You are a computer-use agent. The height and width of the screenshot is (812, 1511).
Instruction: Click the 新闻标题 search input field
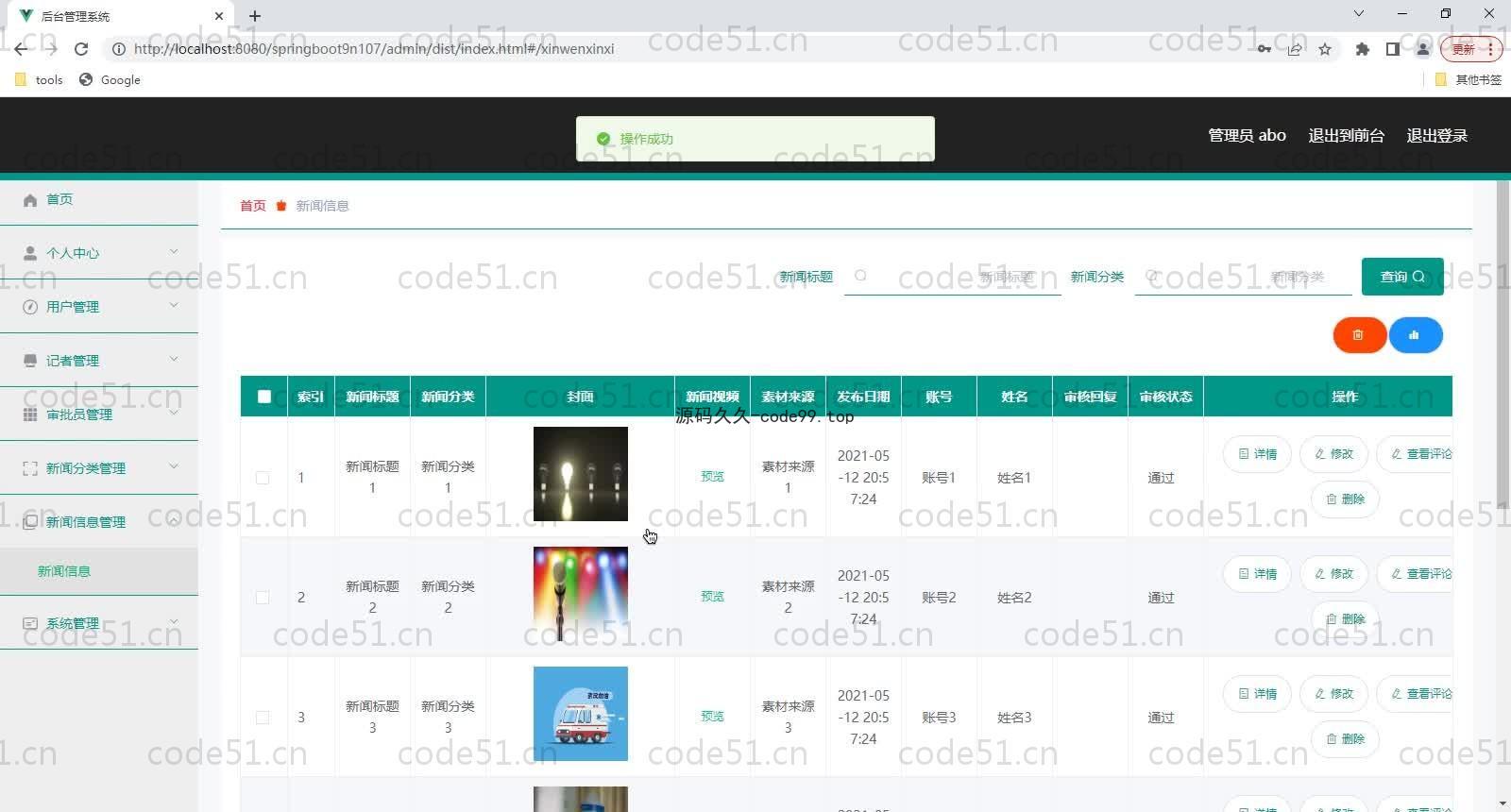(952, 277)
